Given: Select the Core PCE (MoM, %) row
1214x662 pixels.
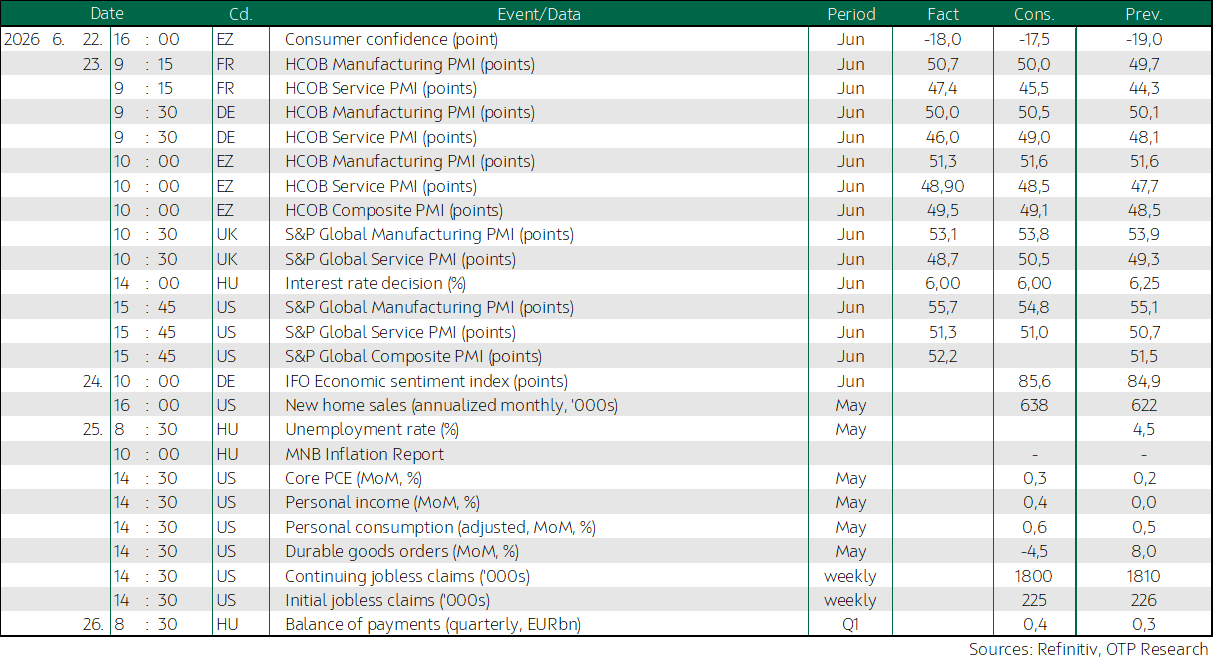Looking at the screenshot, I should coord(606,478).
